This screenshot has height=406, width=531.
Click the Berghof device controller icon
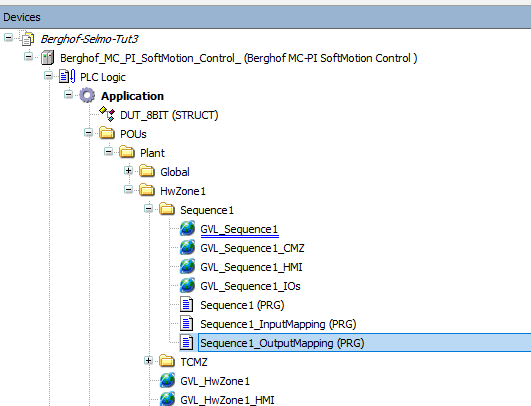coord(47,58)
